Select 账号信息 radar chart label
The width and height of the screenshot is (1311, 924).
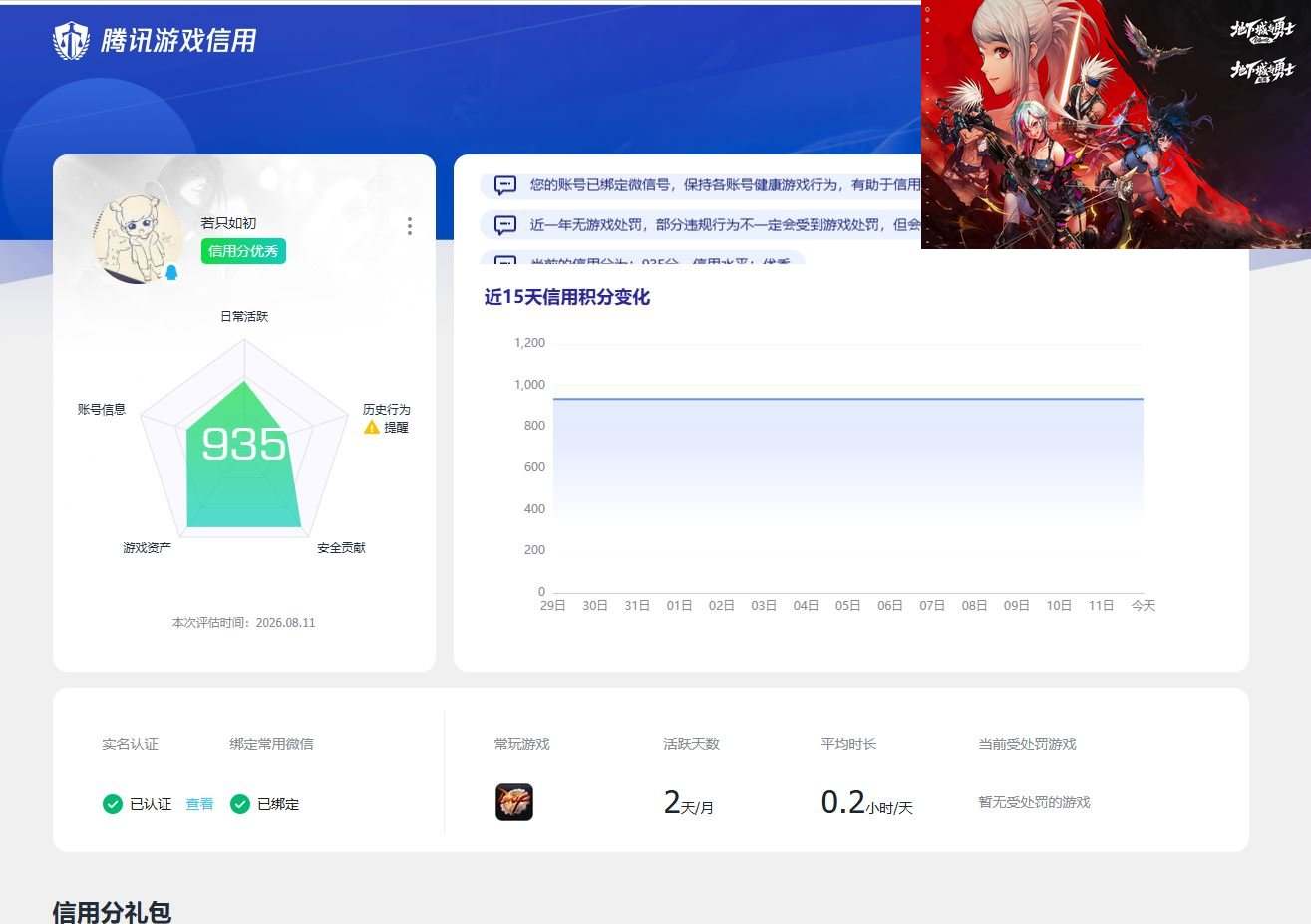[x=102, y=409]
